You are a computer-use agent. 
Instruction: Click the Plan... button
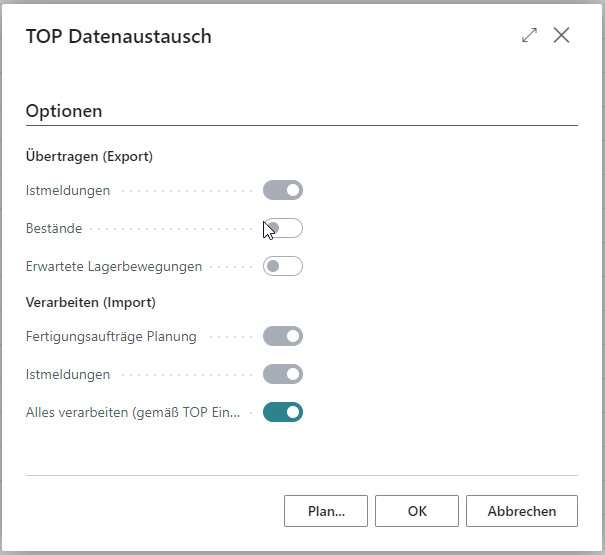[x=326, y=511]
